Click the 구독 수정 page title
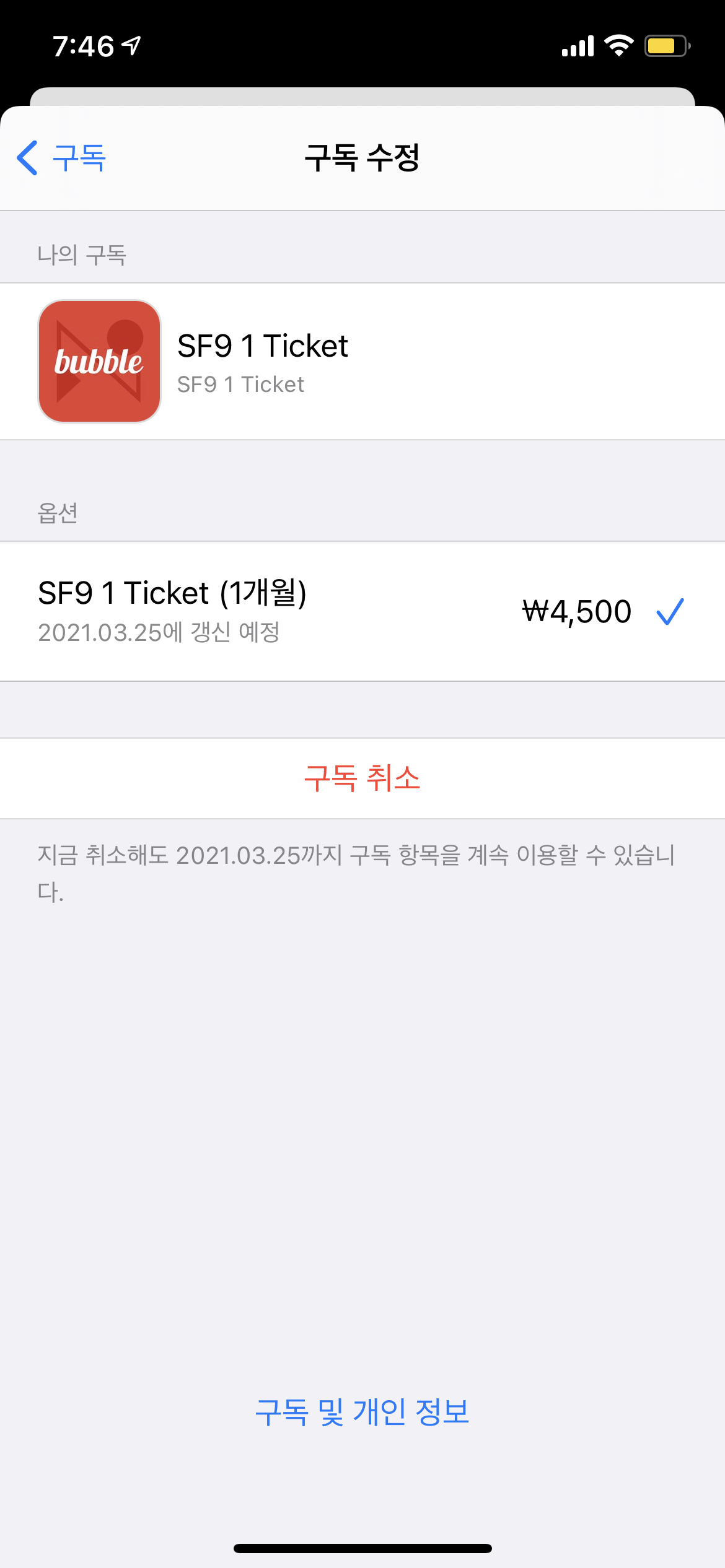Screen dimensions: 725x1568 coord(362,158)
